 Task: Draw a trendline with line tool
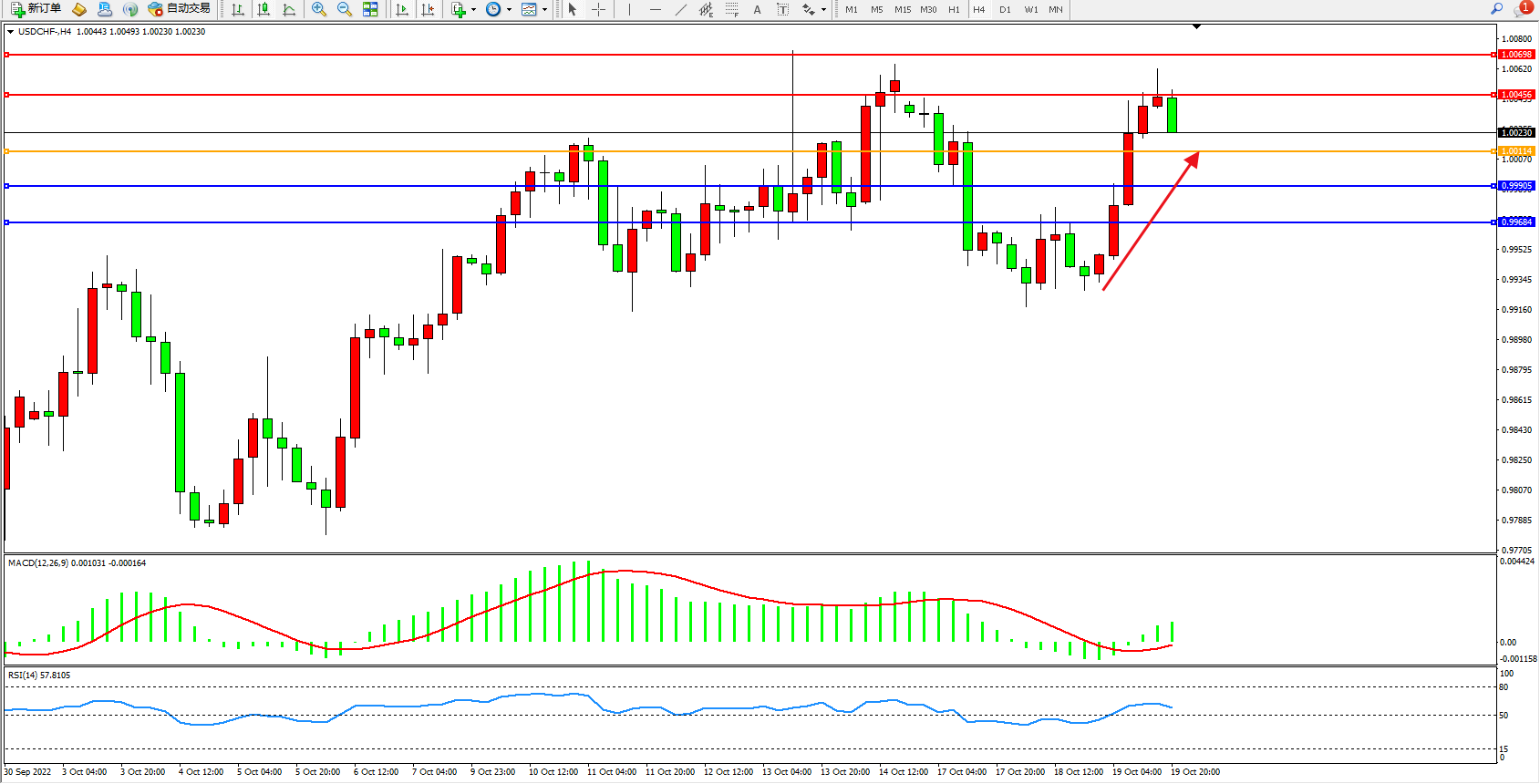click(x=680, y=9)
